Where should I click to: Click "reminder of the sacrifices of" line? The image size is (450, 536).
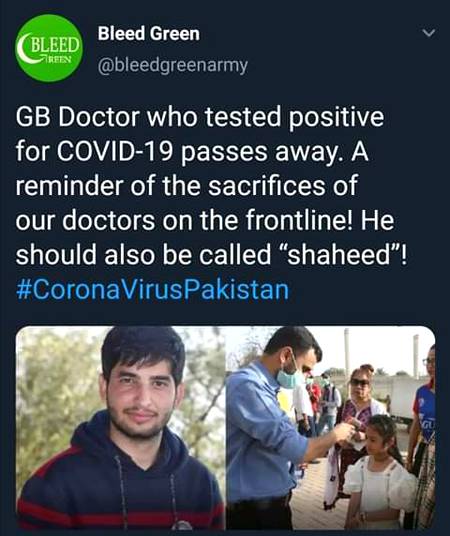[x=187, y=186]
